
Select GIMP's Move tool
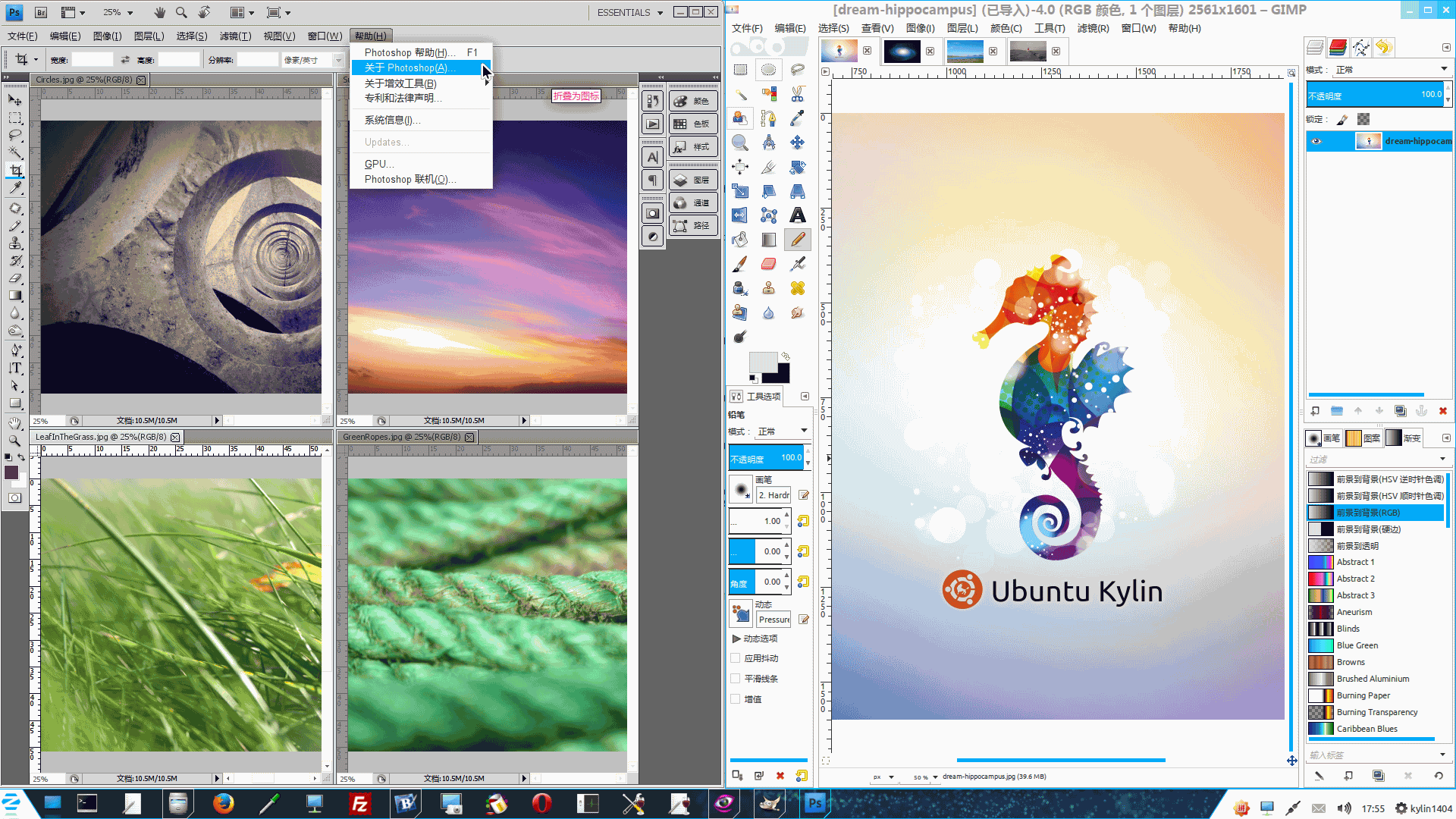(797, 143)
